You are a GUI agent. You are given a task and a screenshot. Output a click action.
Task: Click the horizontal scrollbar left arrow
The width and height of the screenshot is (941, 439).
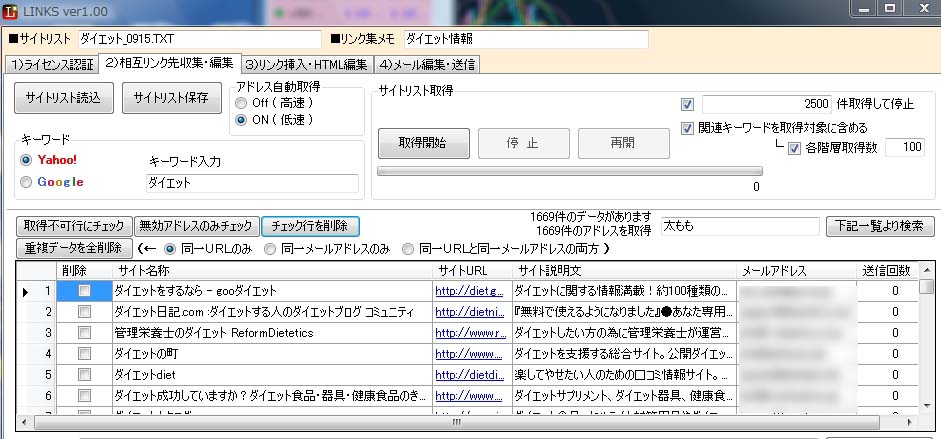tap(24, 422)
